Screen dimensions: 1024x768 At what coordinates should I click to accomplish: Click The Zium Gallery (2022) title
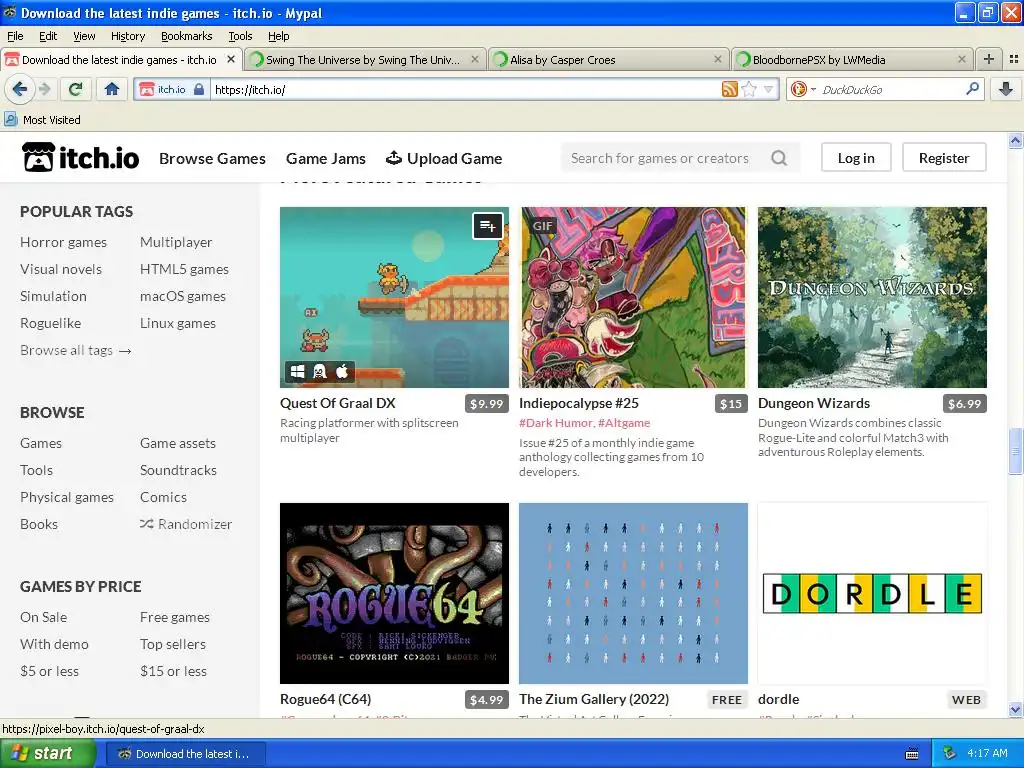click(x=594, y=699)
